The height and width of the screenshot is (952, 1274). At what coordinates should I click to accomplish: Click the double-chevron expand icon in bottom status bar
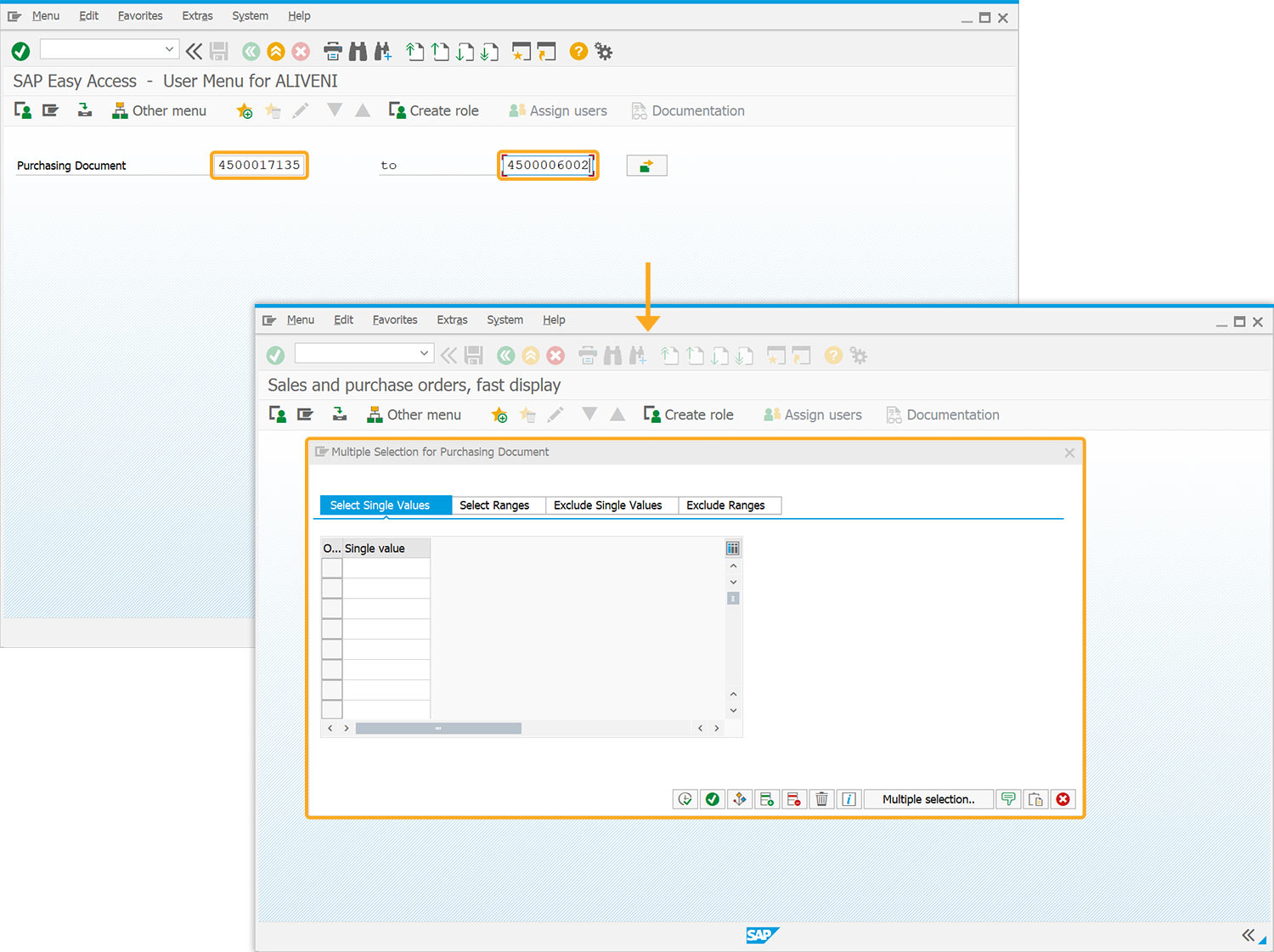pos(1248,935)
